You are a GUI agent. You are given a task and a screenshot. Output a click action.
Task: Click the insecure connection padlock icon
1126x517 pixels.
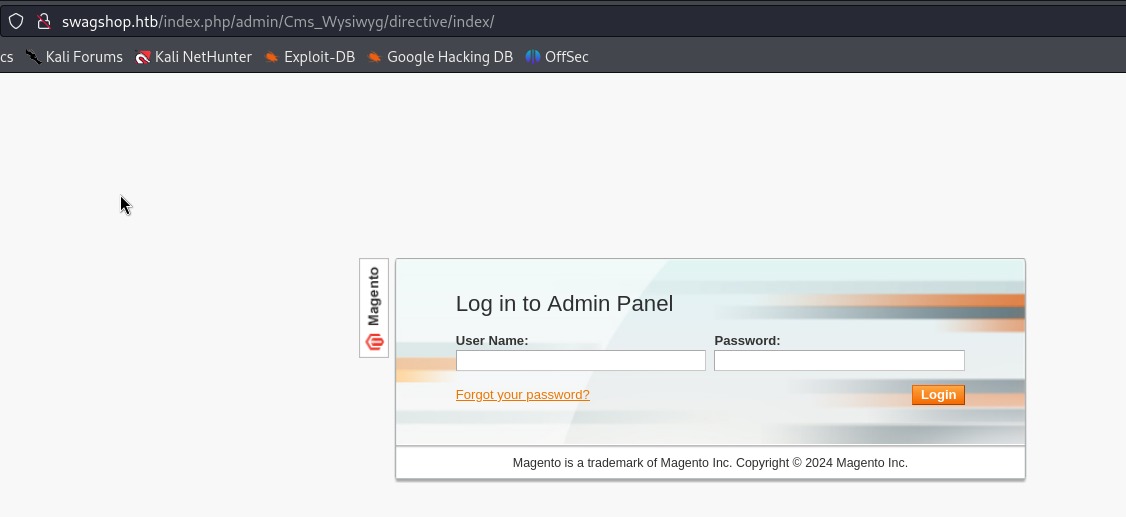coord(43,21)
